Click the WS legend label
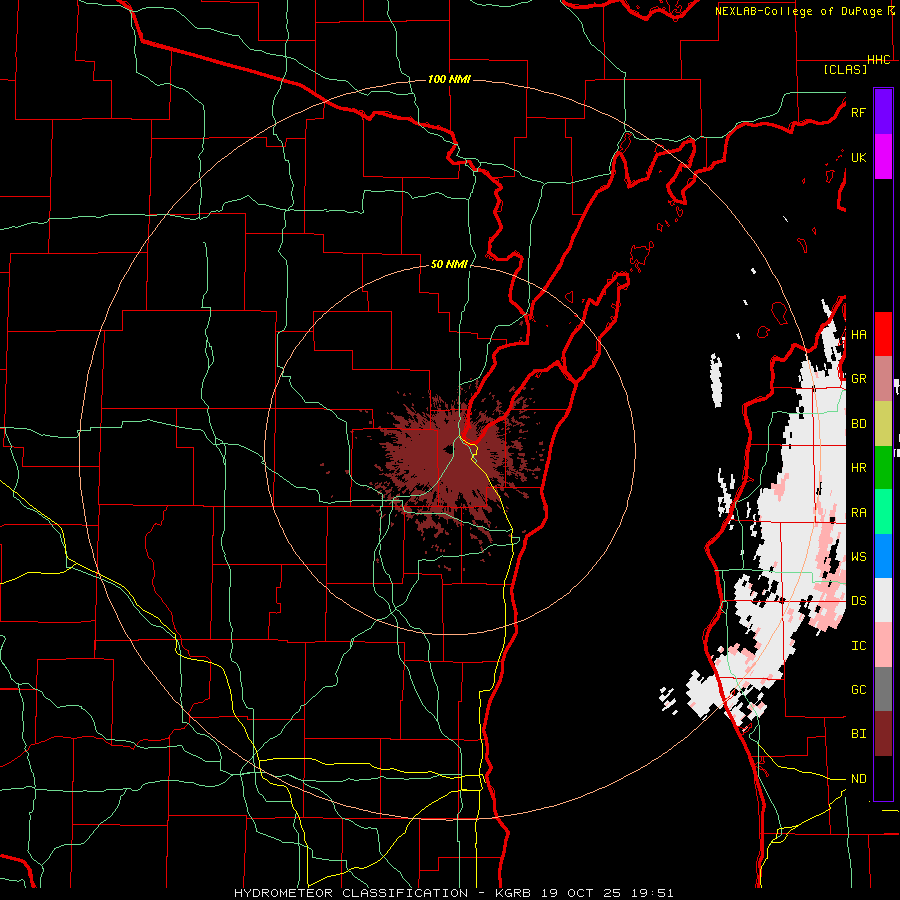This screenshot has width=900, height=900. 858,557
